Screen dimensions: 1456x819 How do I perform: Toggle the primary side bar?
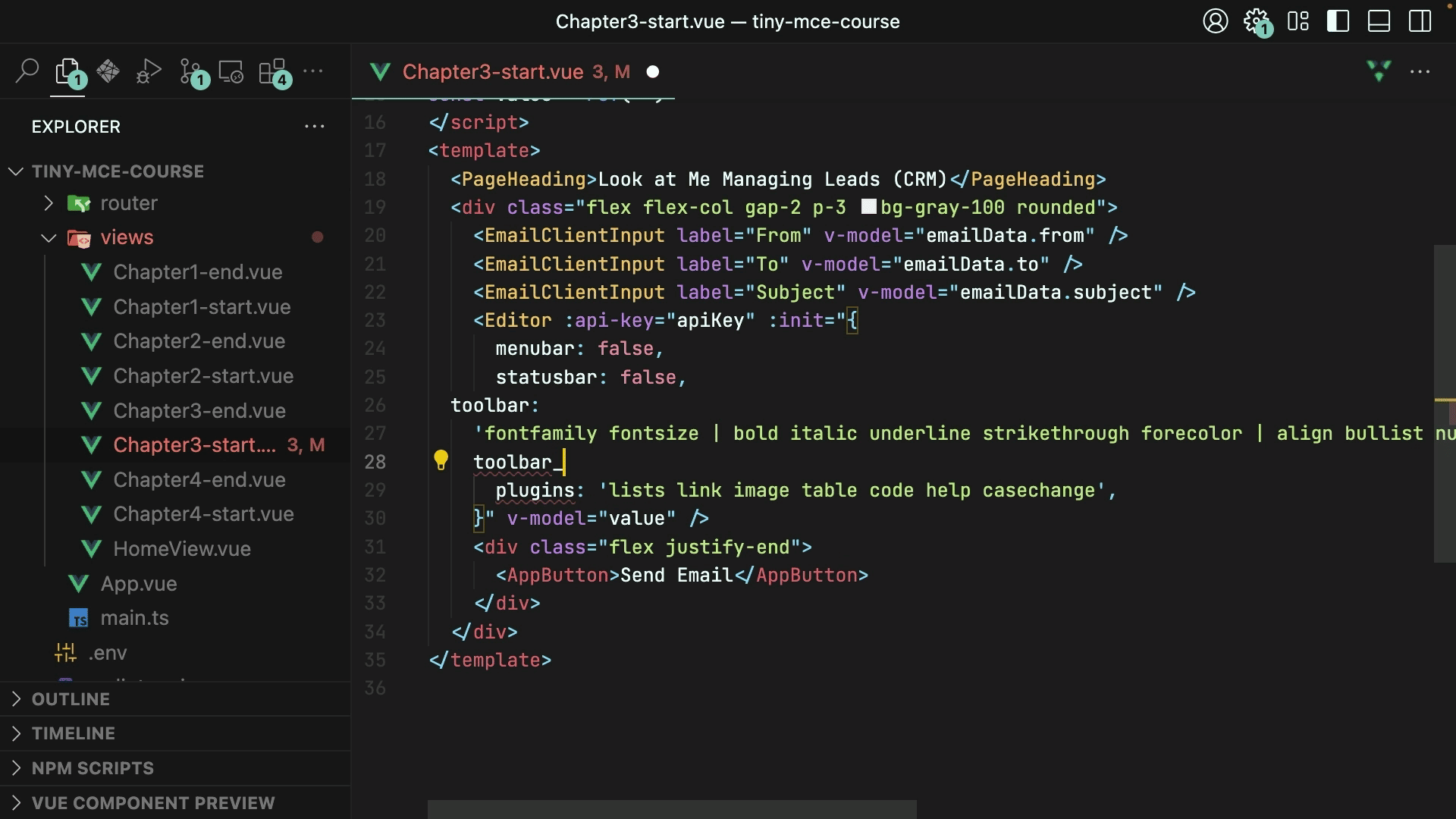point(1338,21)
